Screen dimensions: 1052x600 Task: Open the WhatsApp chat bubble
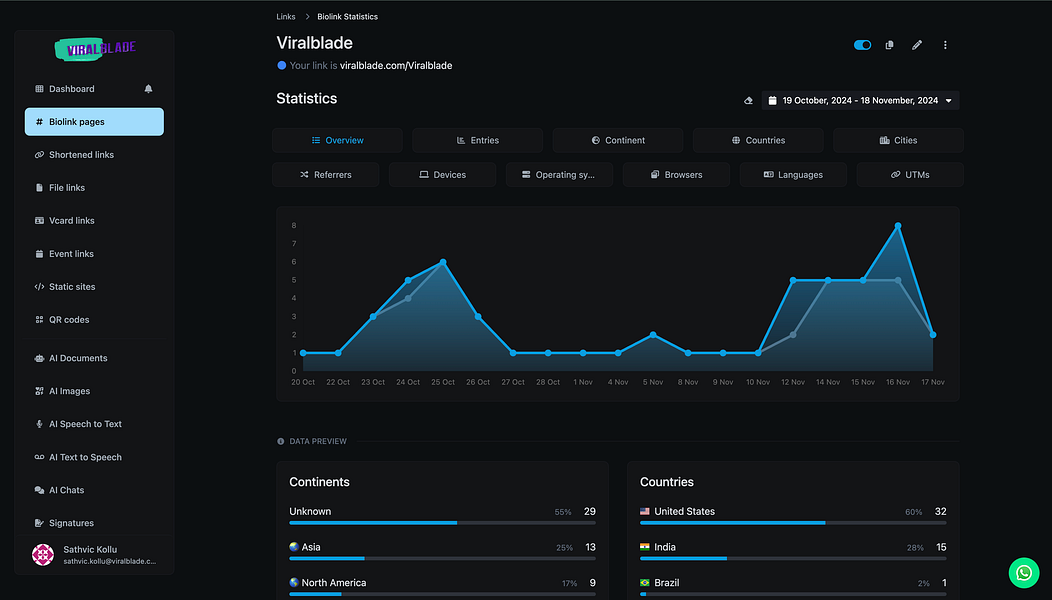click(1023, 572)
